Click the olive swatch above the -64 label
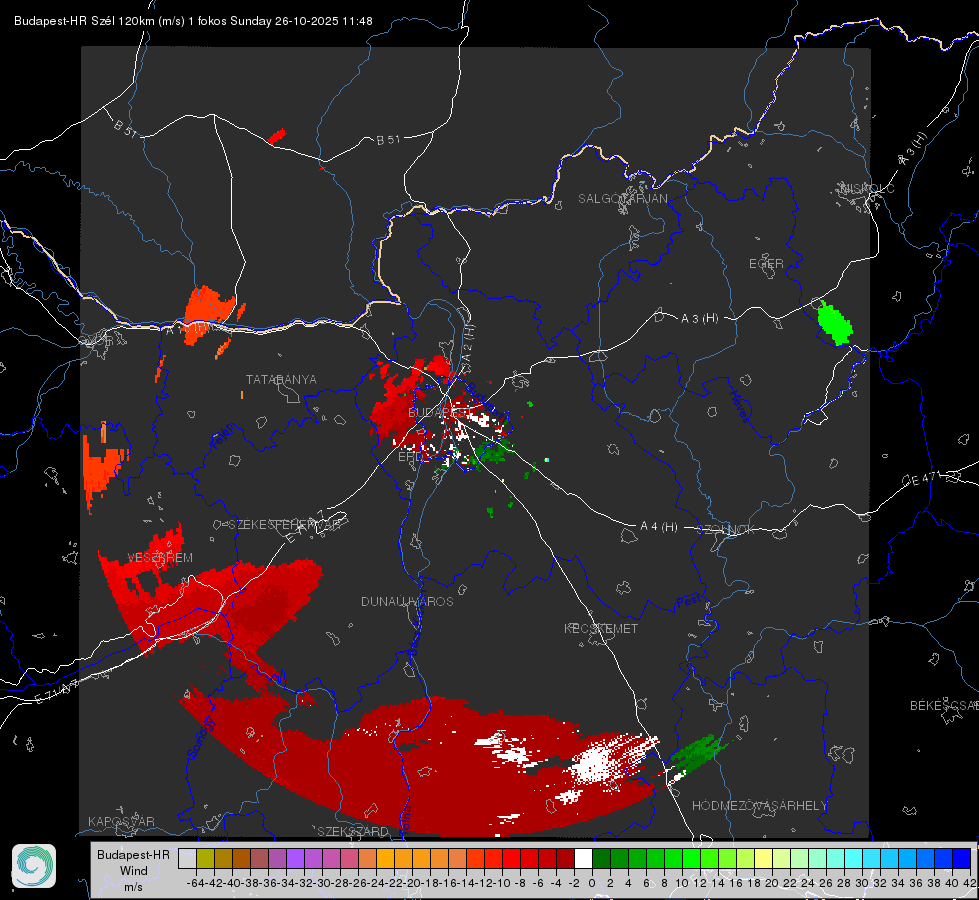 [205, 859]
